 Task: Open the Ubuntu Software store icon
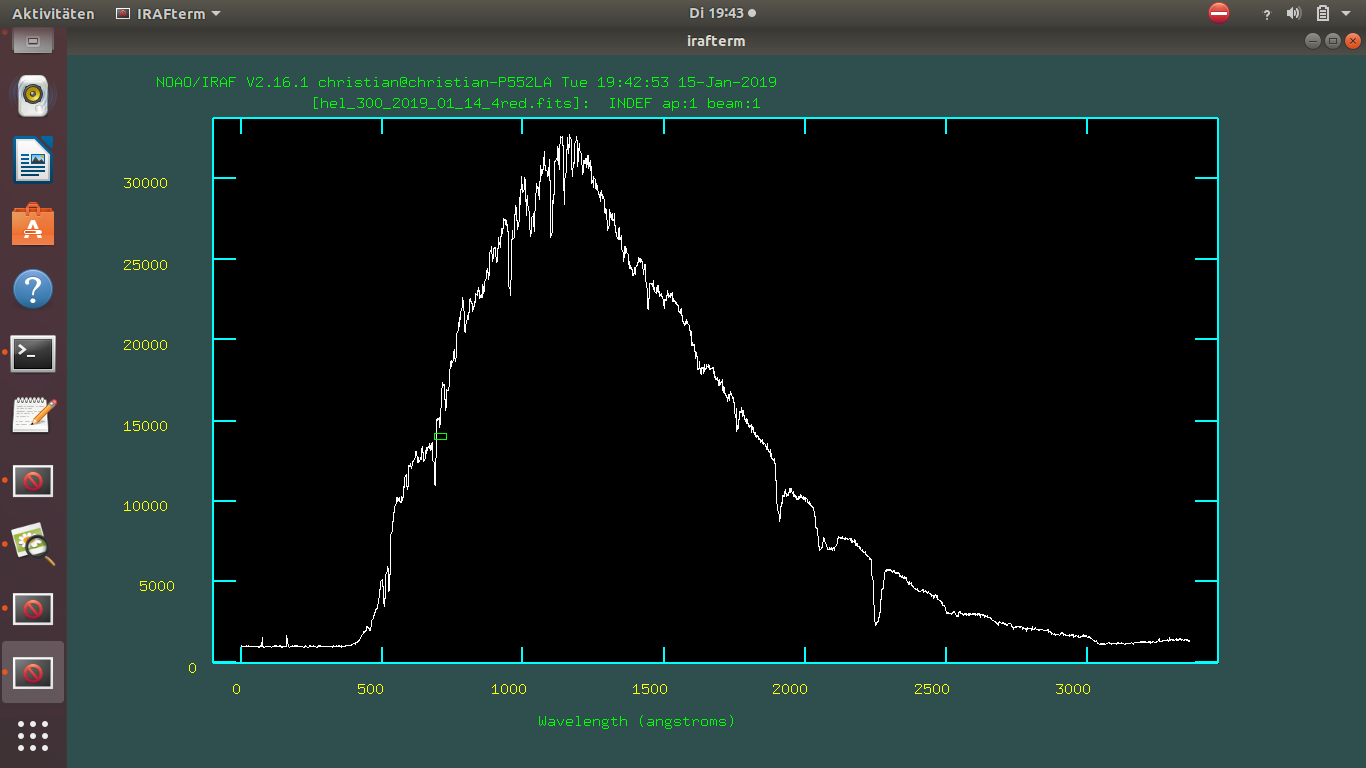tap(33, 225)
